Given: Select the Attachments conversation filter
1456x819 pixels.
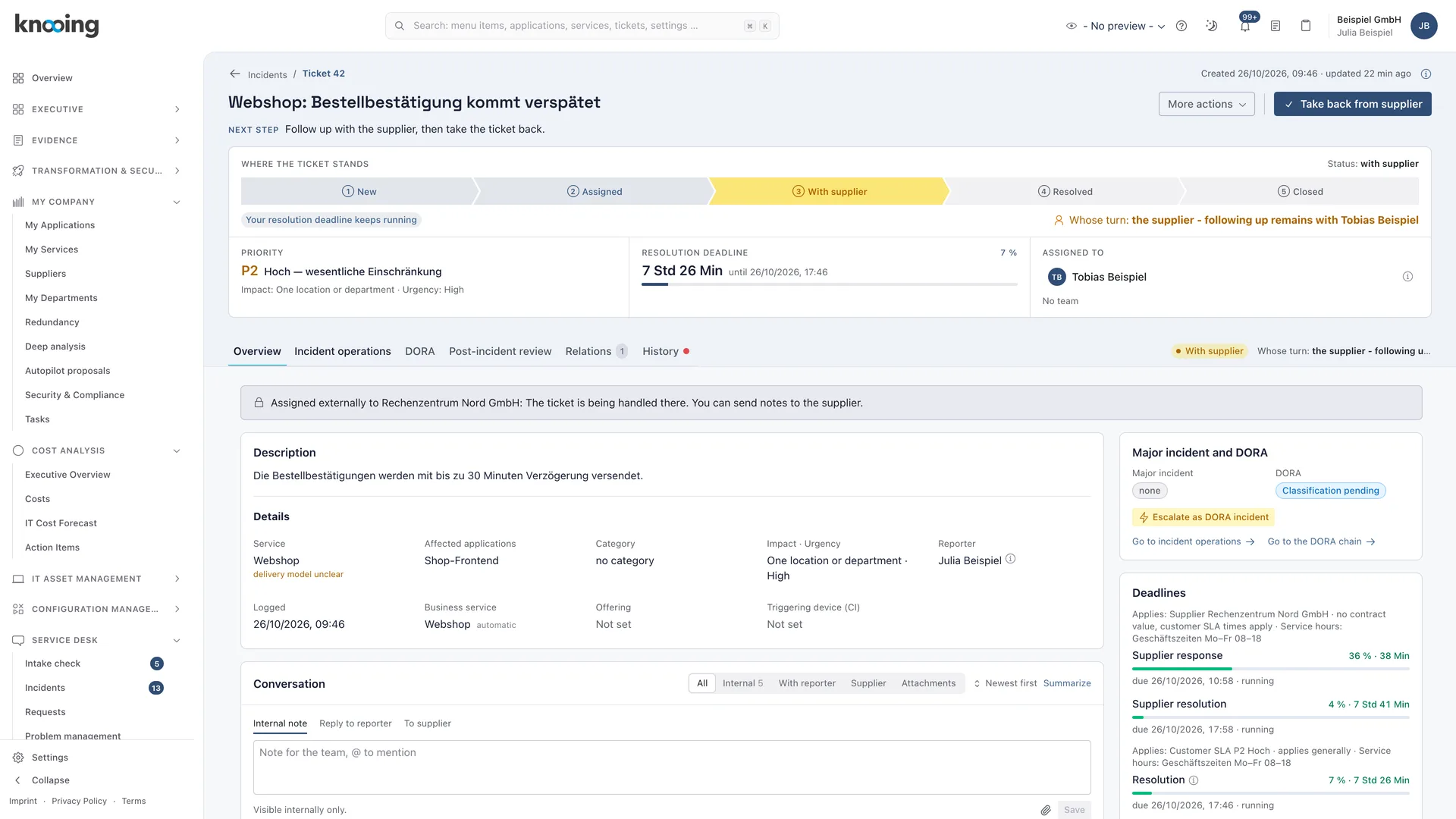Looking at the screenshot, I should 928,683.
